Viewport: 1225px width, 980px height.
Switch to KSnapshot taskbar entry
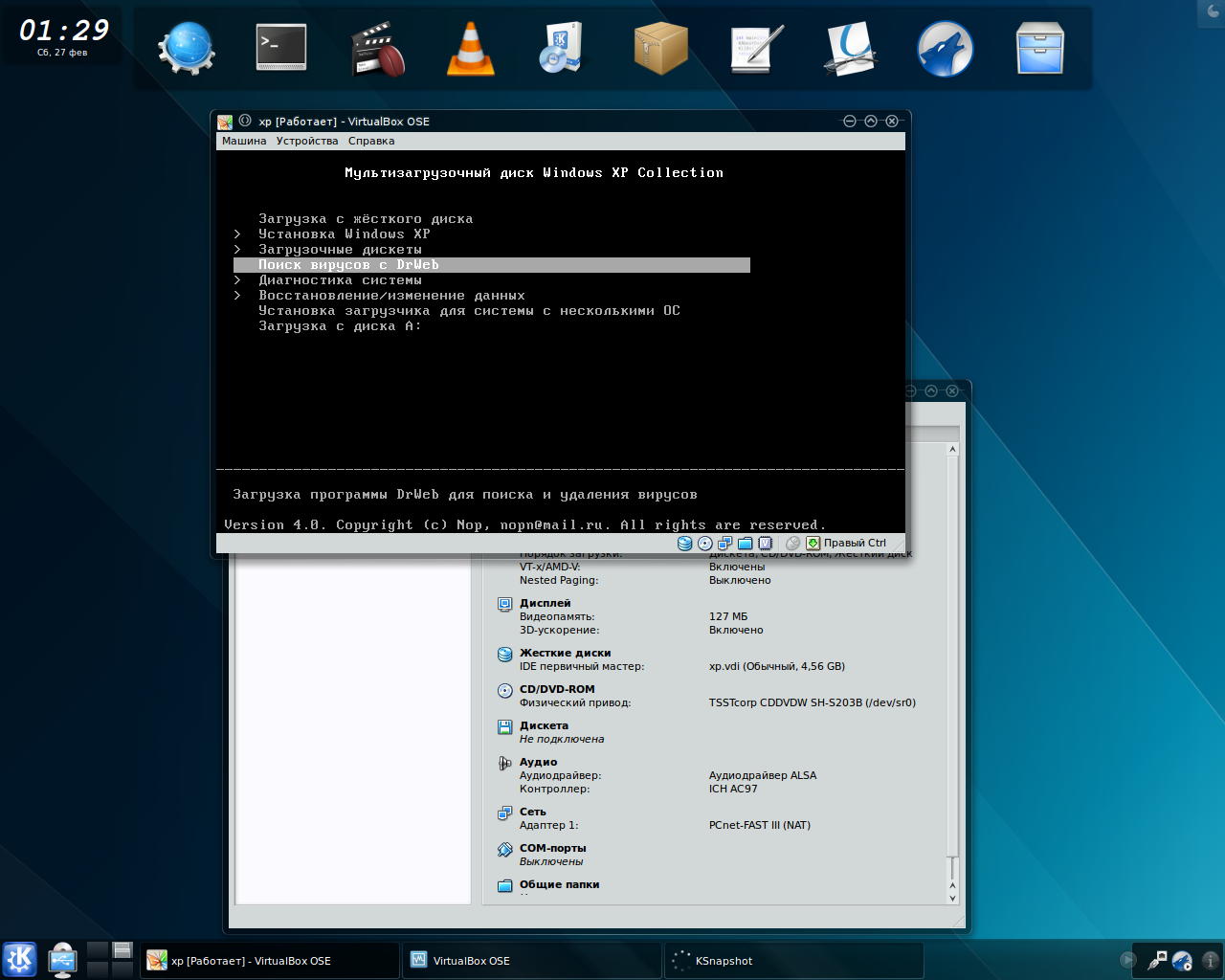[x=794, y=960]
